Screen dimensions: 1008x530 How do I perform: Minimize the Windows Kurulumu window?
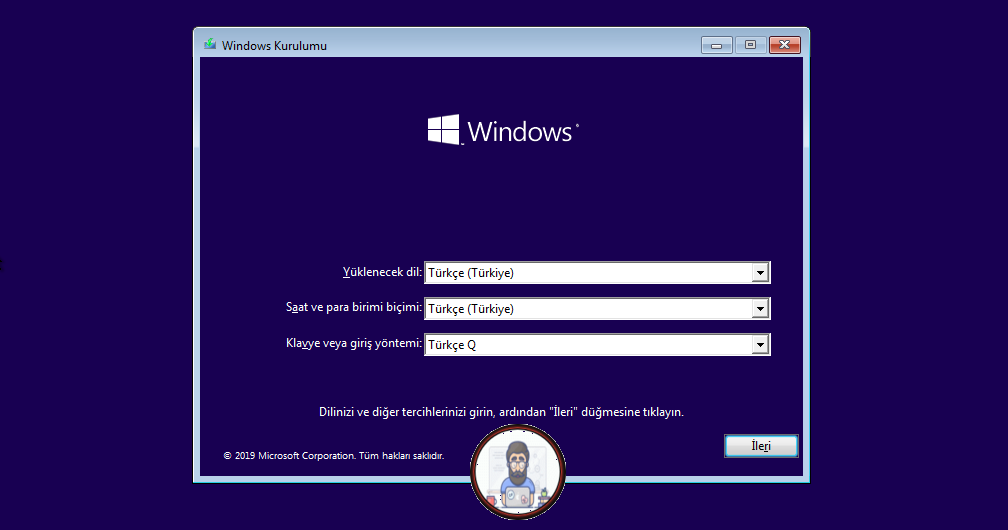(x=717, y=45)
